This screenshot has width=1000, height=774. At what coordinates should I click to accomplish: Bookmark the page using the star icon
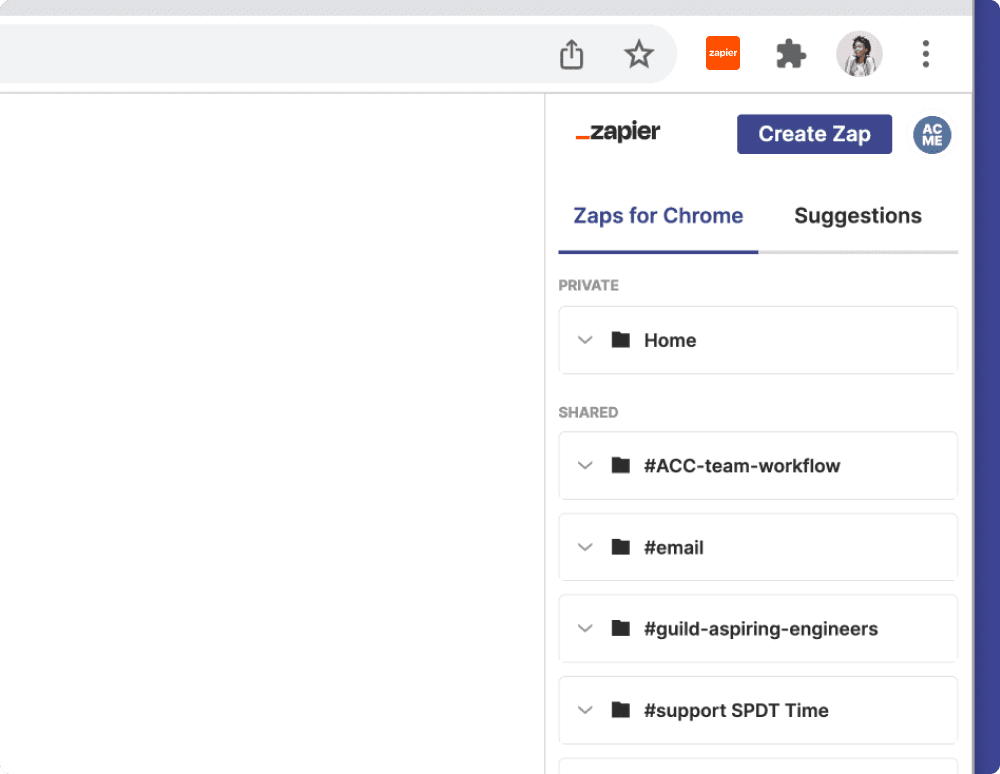click(639, 54)
